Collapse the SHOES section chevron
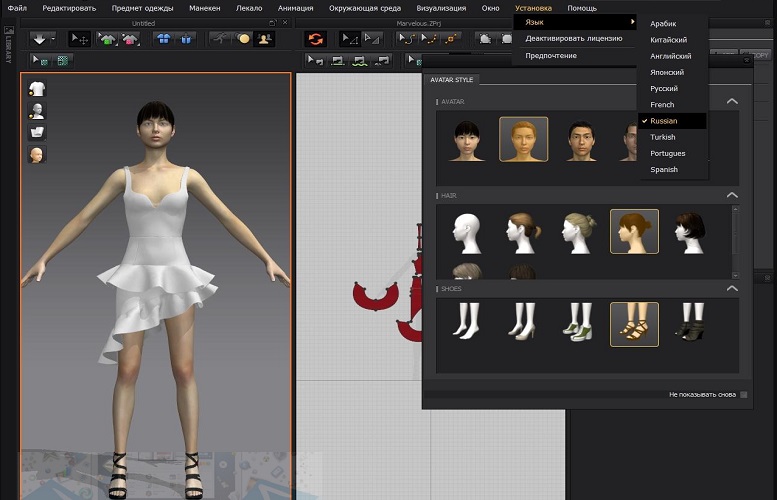 point(732,288)
